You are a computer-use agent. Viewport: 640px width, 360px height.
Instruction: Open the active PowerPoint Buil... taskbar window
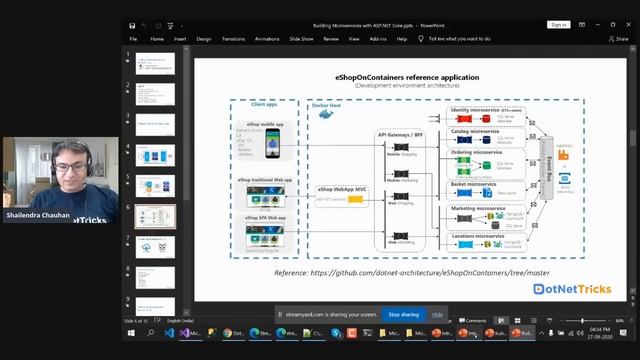click(522, 333)
